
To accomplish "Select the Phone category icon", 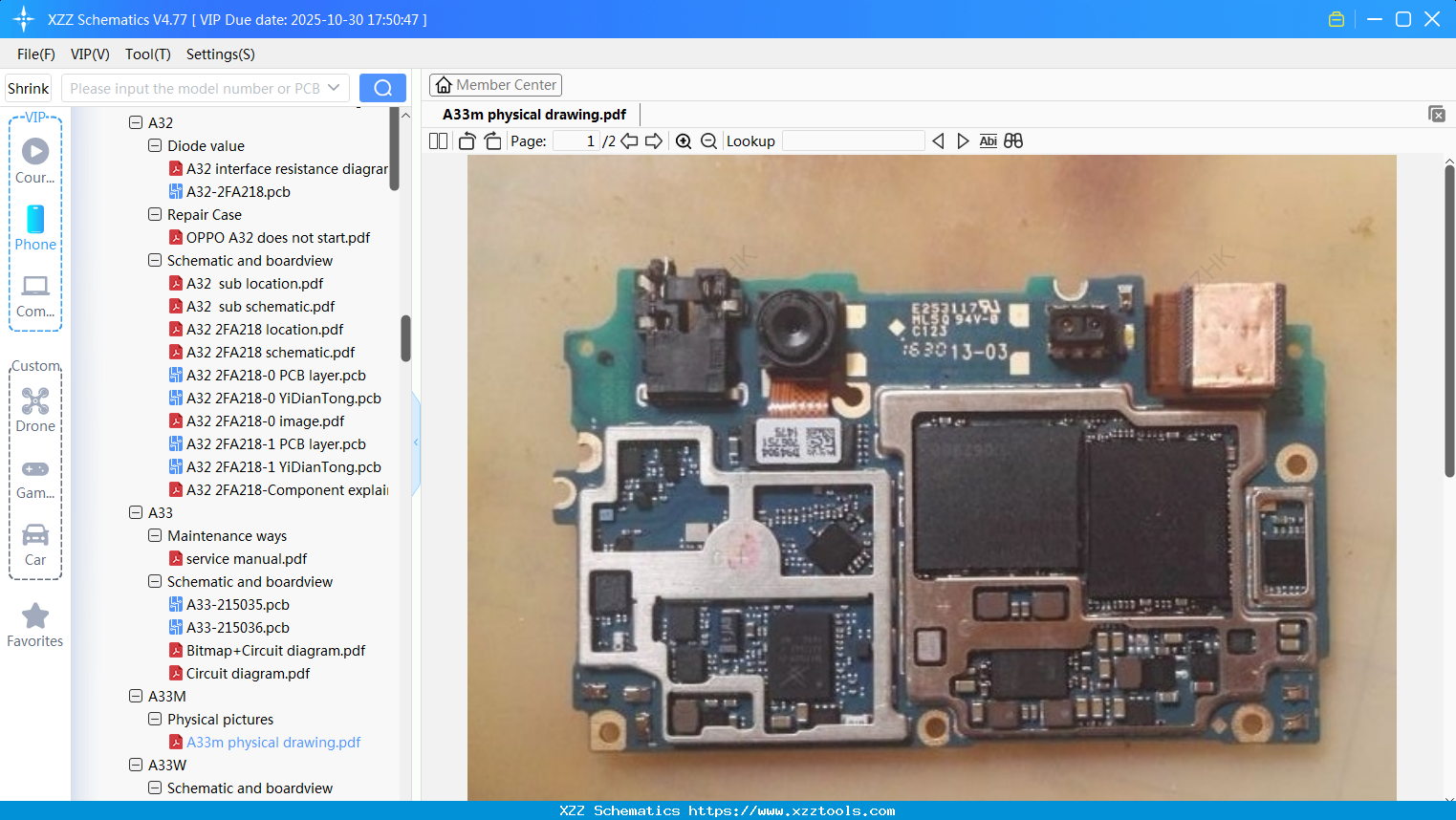I will (x=35, y=219).
